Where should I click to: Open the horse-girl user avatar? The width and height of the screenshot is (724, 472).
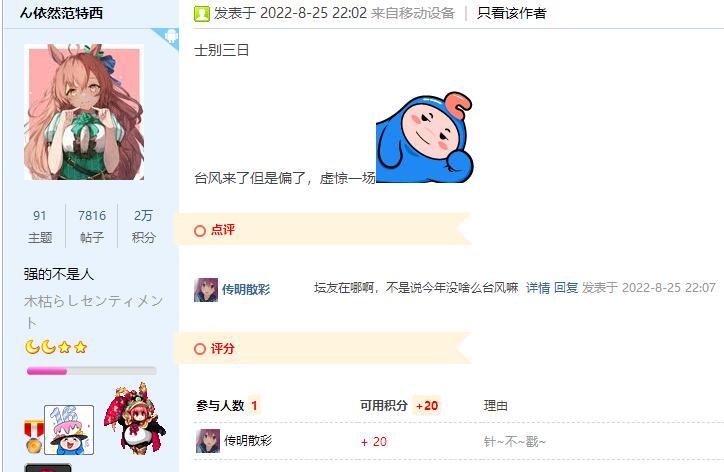84,112
